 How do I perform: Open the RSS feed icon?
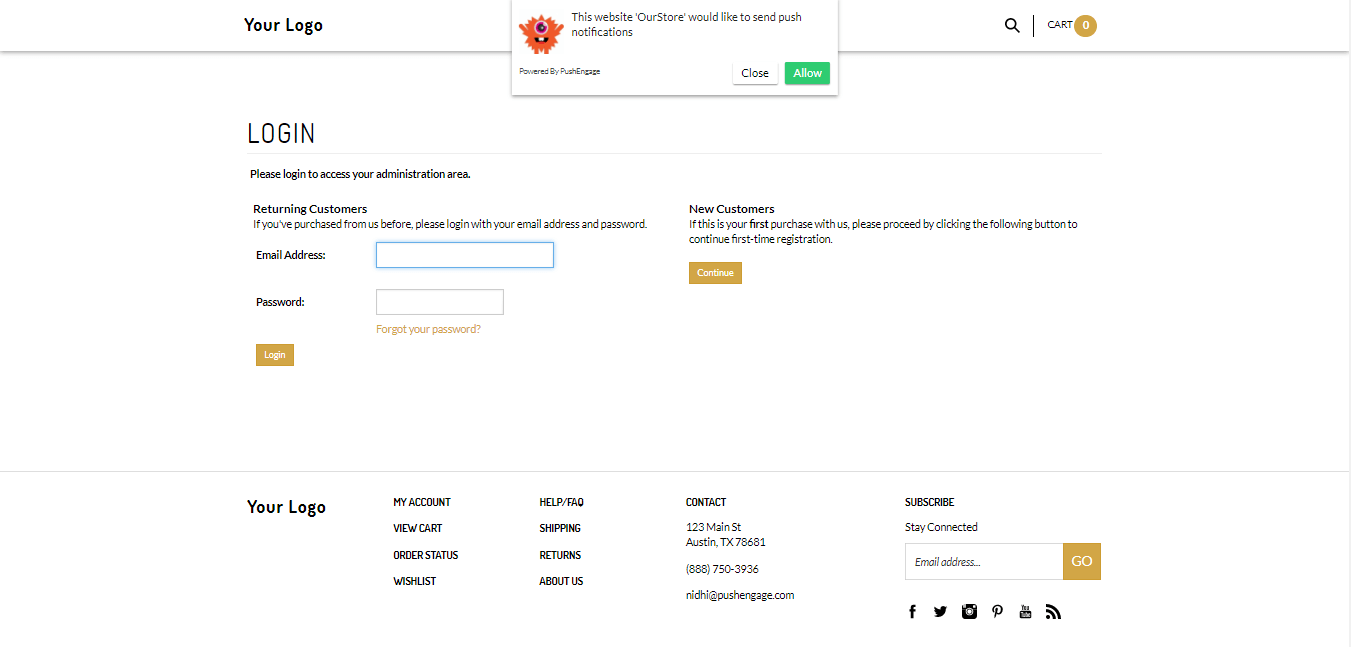coord(1053,611)
